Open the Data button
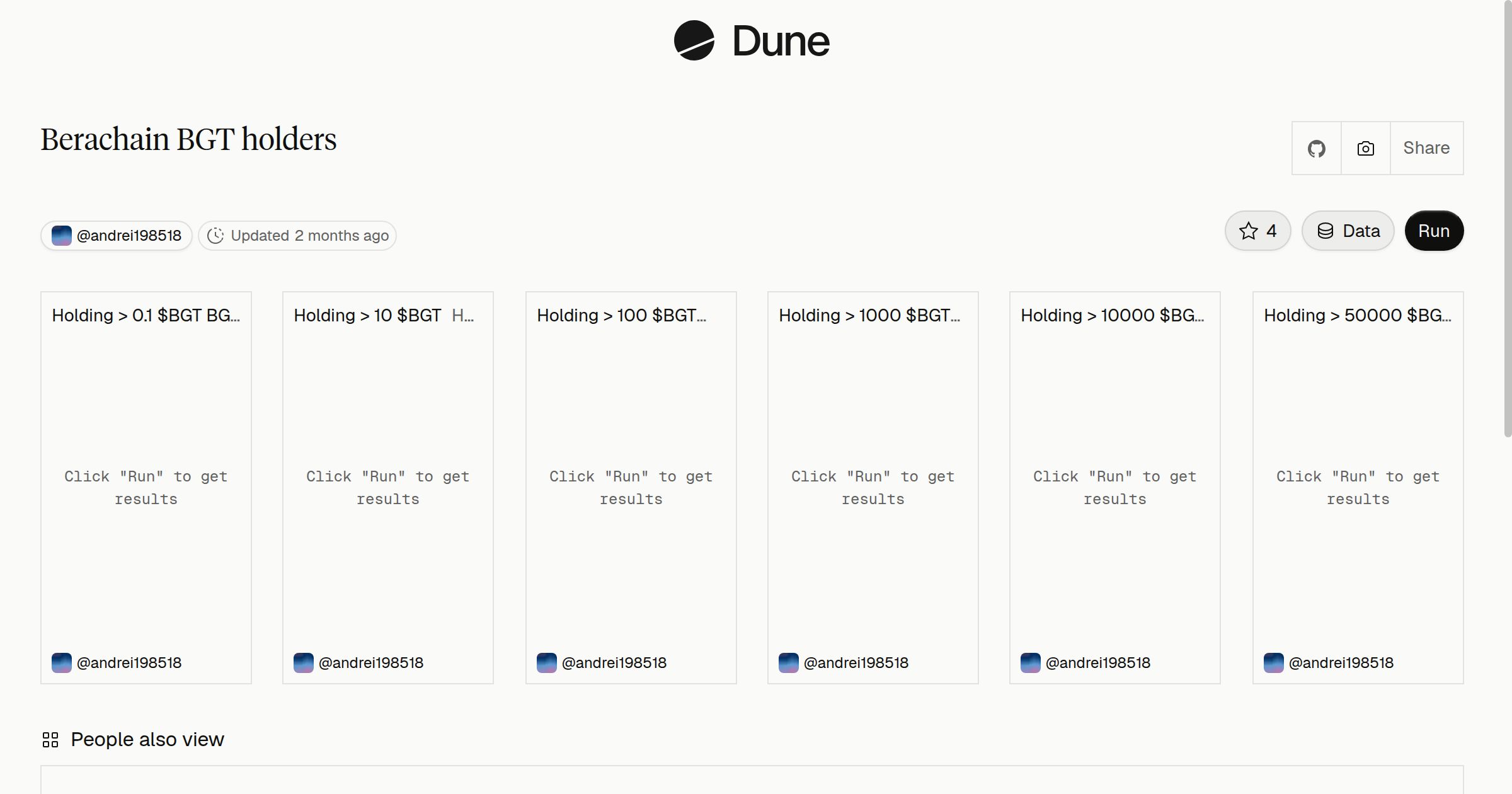The height and width of the screenshot is (794, 1512). (1348, 231)
